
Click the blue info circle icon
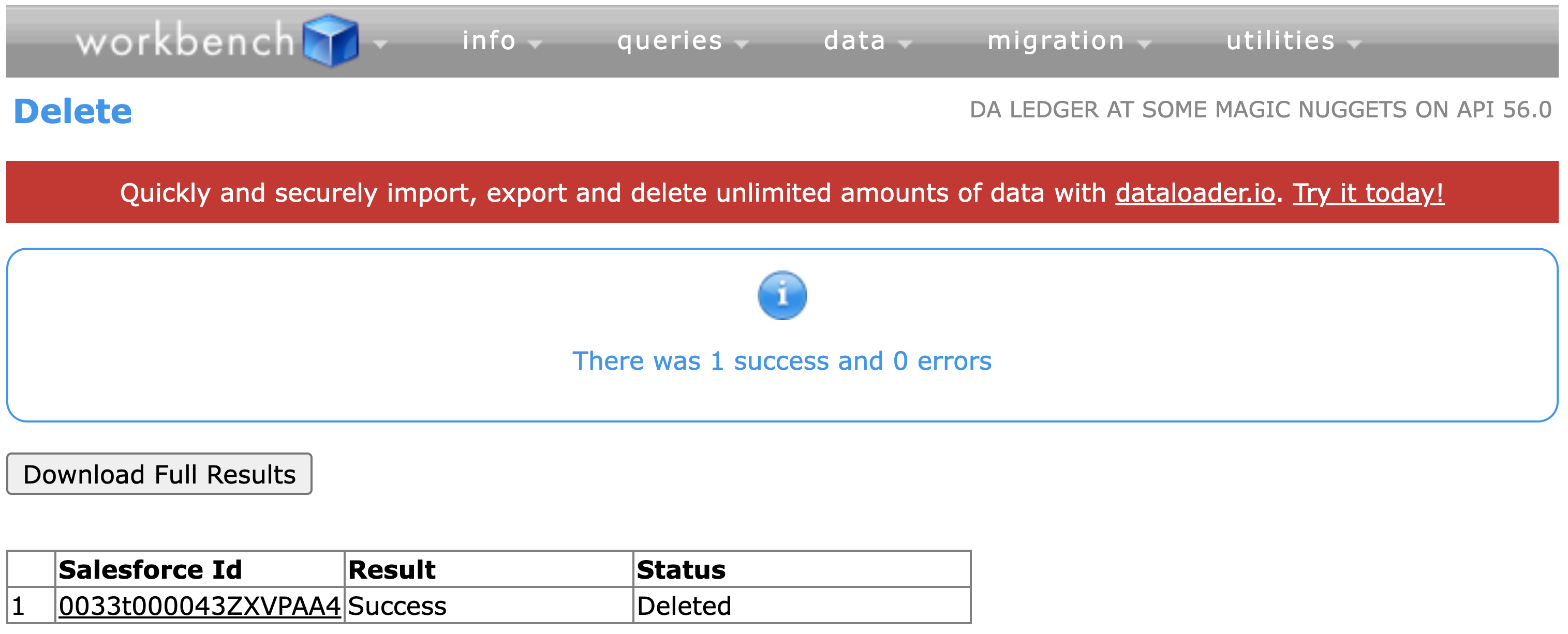782,295
